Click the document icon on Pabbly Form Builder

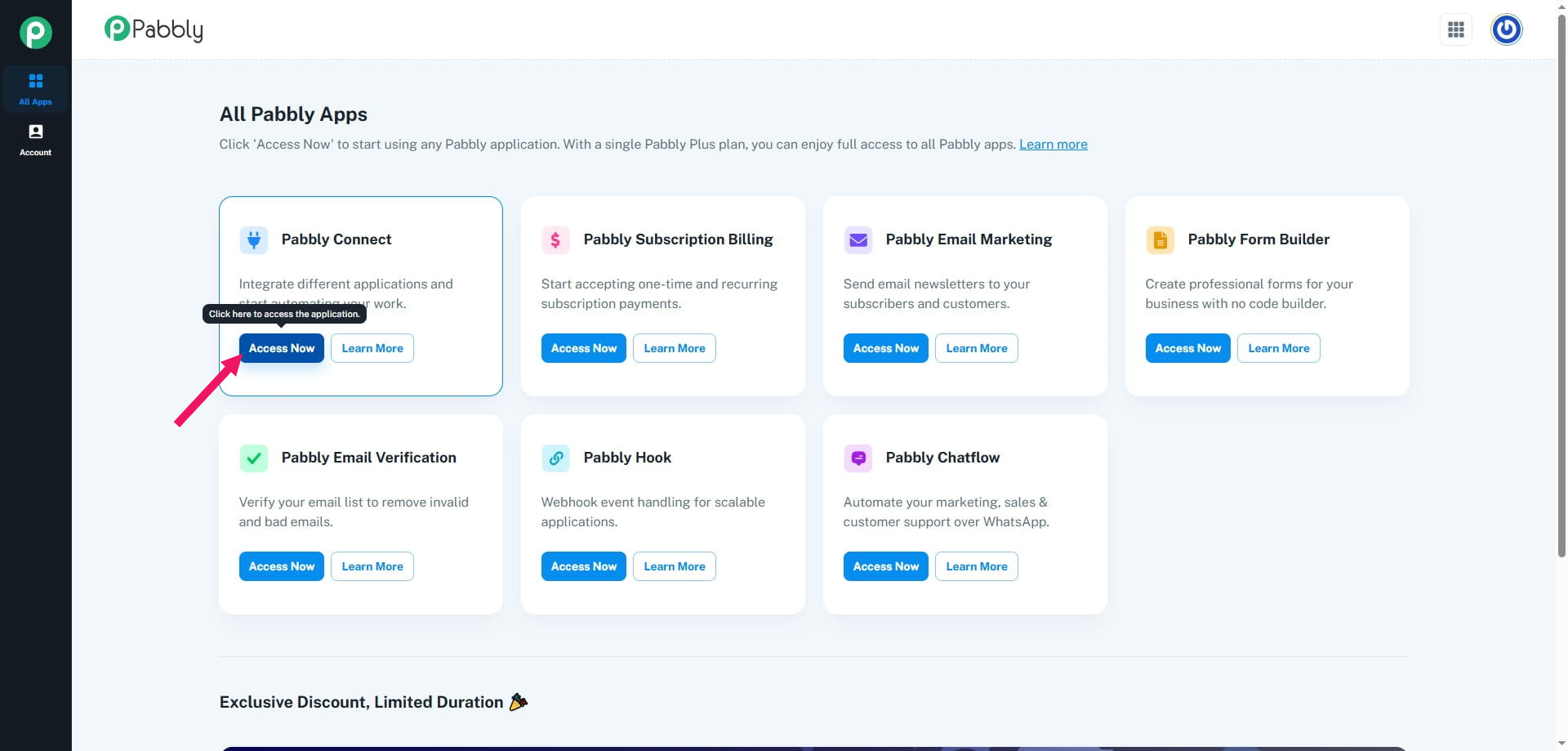click(1160, 239)
